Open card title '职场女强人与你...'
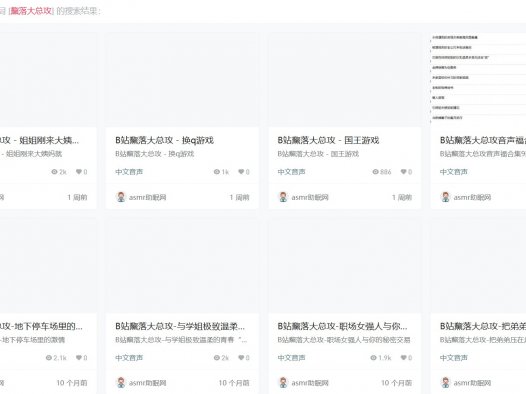The image size is (526, 394). pos(342,326)
